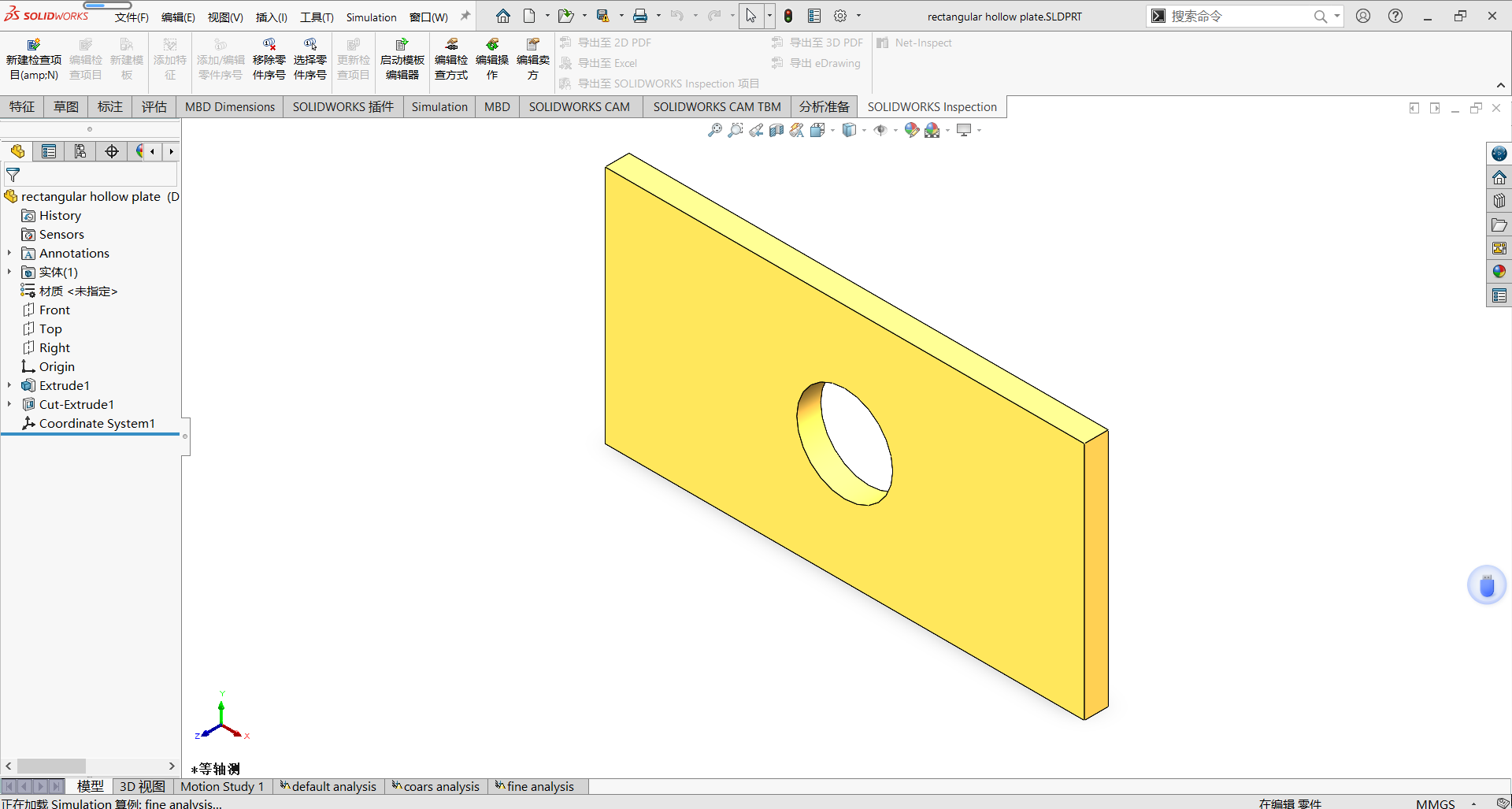
Task: Click the Previous View icon
Action: (x=756, y=131)
